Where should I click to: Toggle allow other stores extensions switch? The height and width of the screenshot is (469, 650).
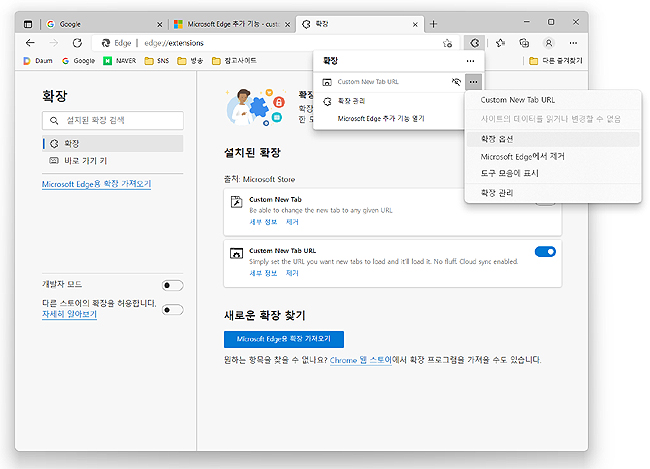tap(172, 310)
